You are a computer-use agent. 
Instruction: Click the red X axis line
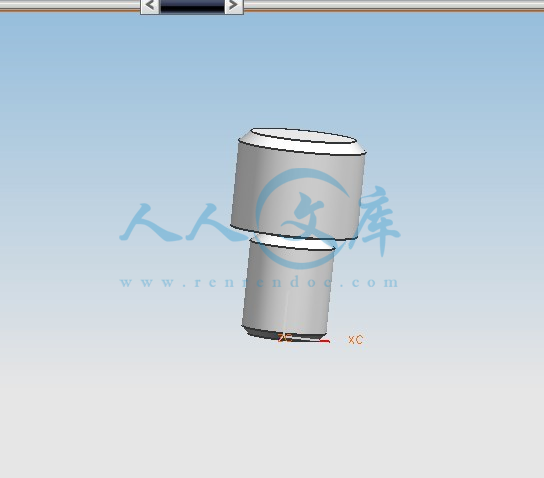(x=324, y=342)
